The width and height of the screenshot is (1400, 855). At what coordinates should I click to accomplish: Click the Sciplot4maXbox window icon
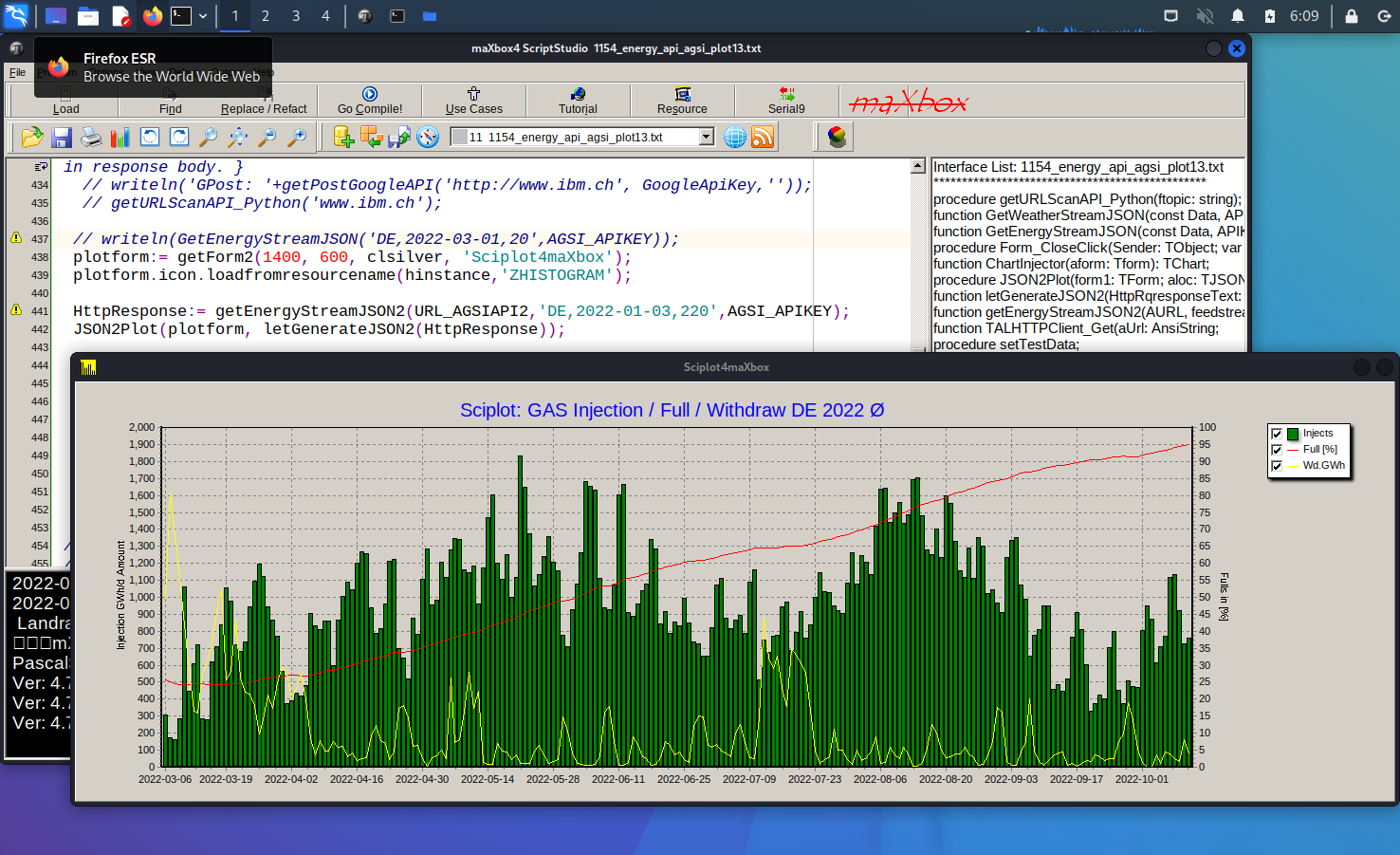pyautogui.click(x=88, y=367)
